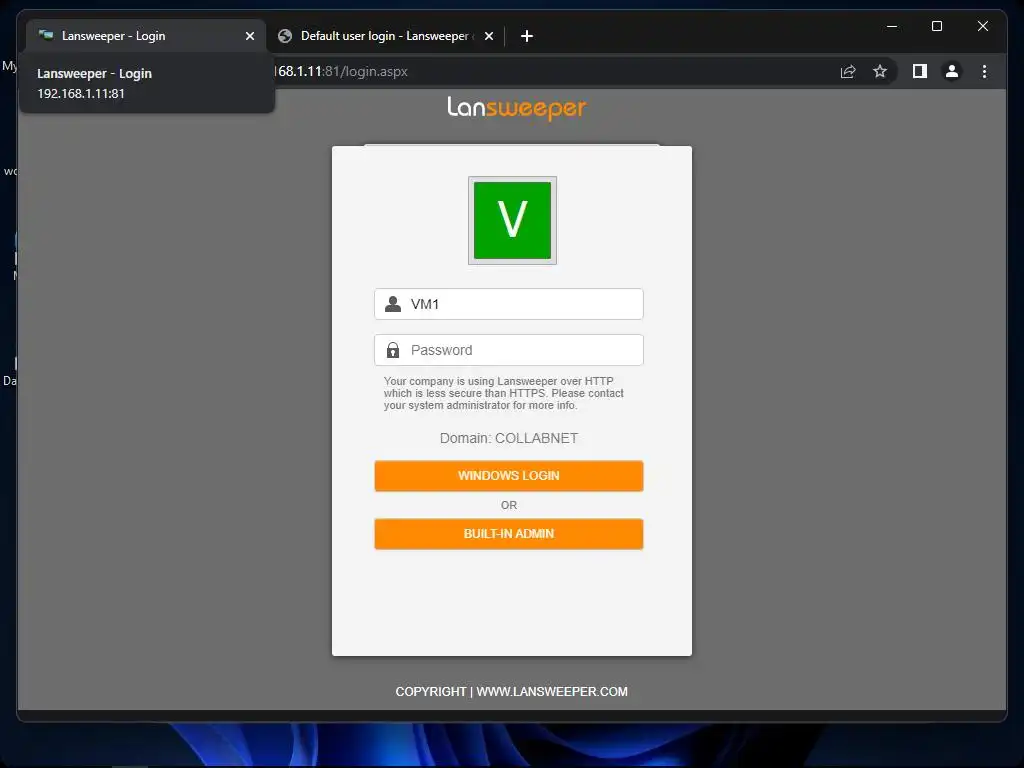This screenshot has width=1024, height=768.
Task: Select the Lansweeper - Login tab
Action: (x=145, y=36)
